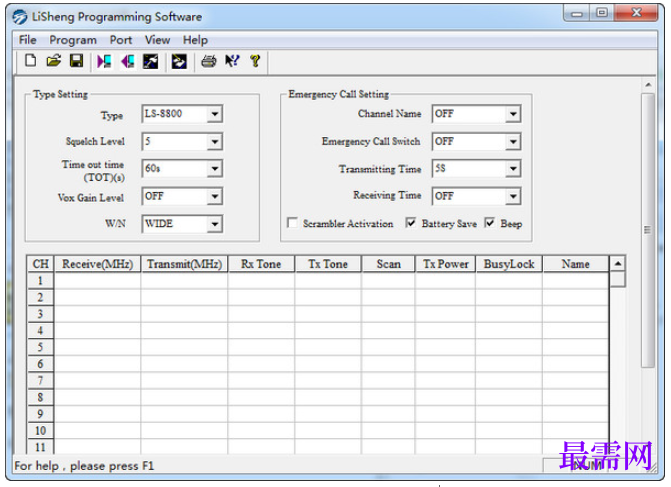This screenshot has width=671, height=487.
Task: Click the main vertical scrollbar thumb
Action: click(648, 230)
